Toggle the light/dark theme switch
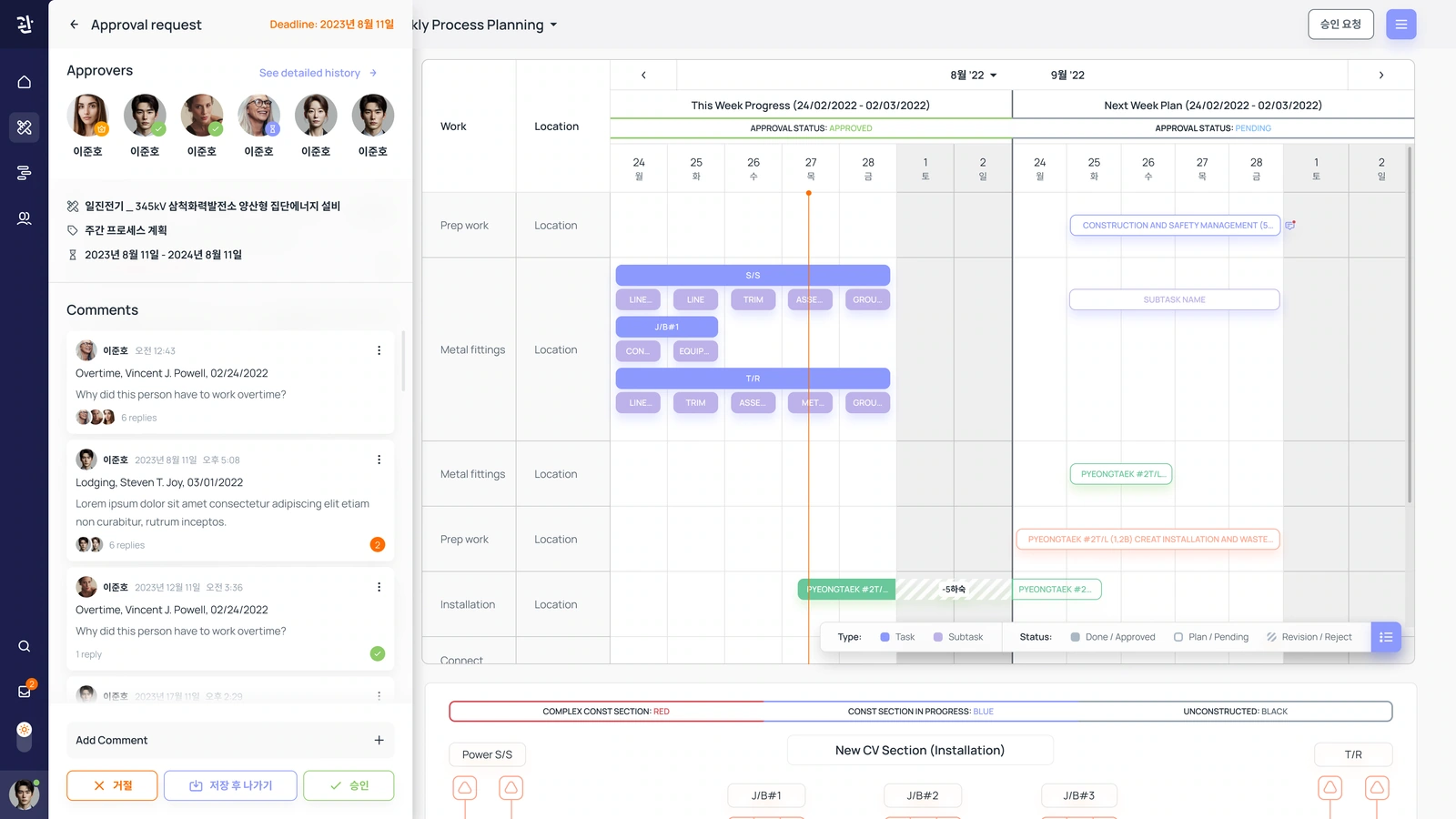Image resolution: width=1456 pixels, height=819 pixels. click(25, 736)
